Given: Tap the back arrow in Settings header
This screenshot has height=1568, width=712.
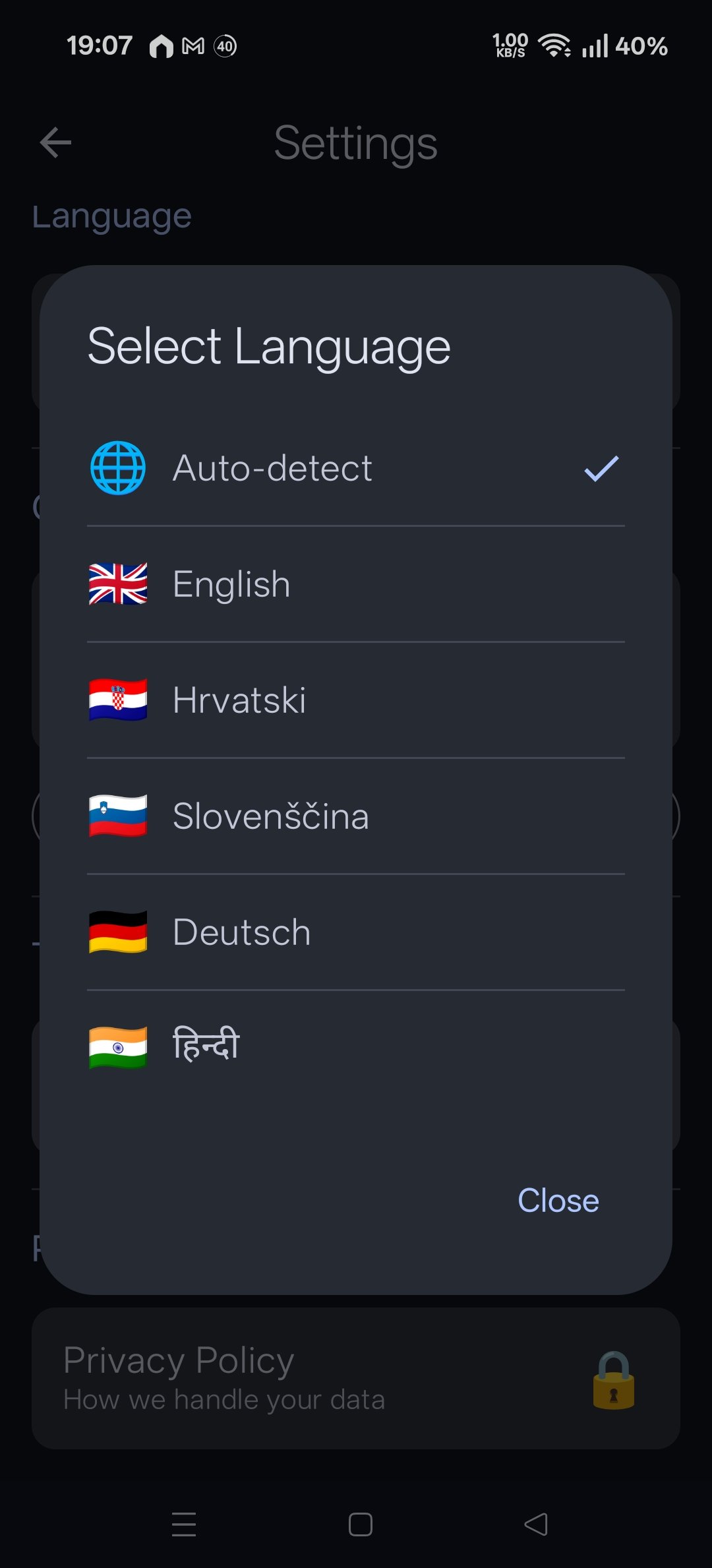Looking at the screenshot, I should (x=55, y=142).
